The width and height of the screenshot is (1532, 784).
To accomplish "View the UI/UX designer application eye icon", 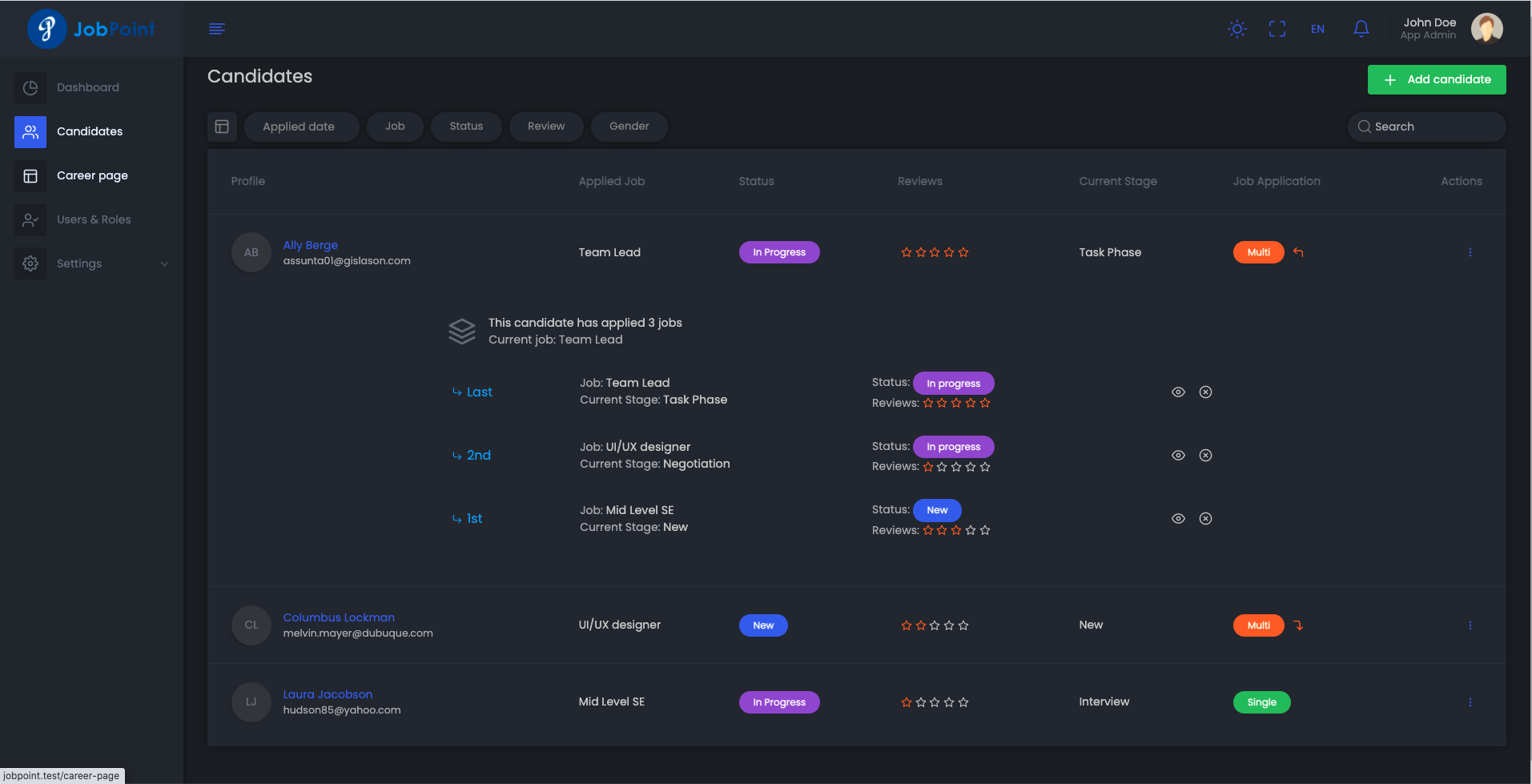I will [x=1178, y=455].
